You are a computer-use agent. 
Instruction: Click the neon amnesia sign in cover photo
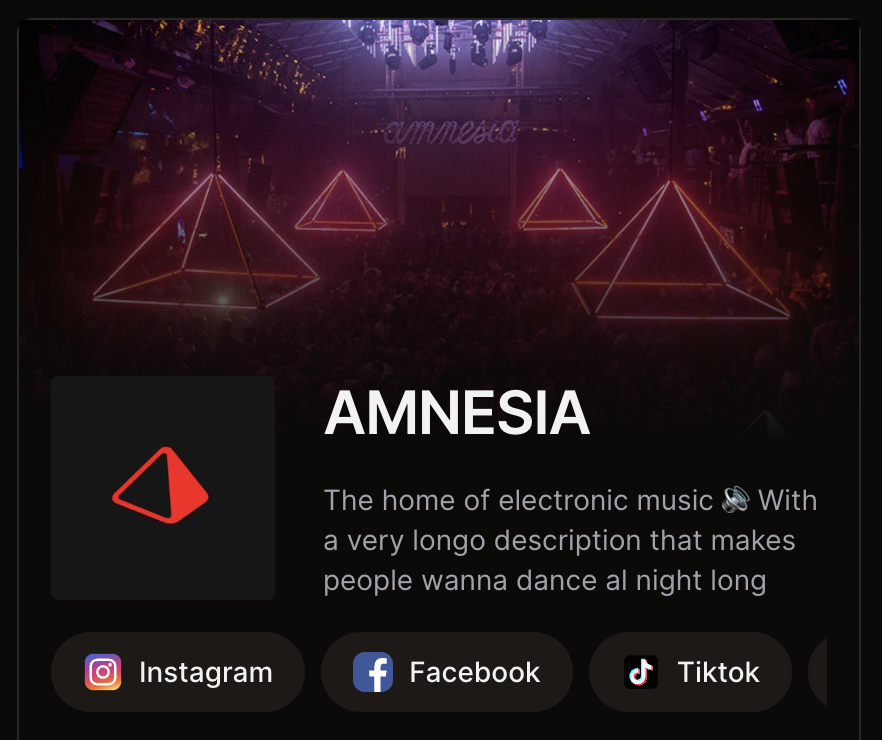pyautogui.click(x=451, y=133)
